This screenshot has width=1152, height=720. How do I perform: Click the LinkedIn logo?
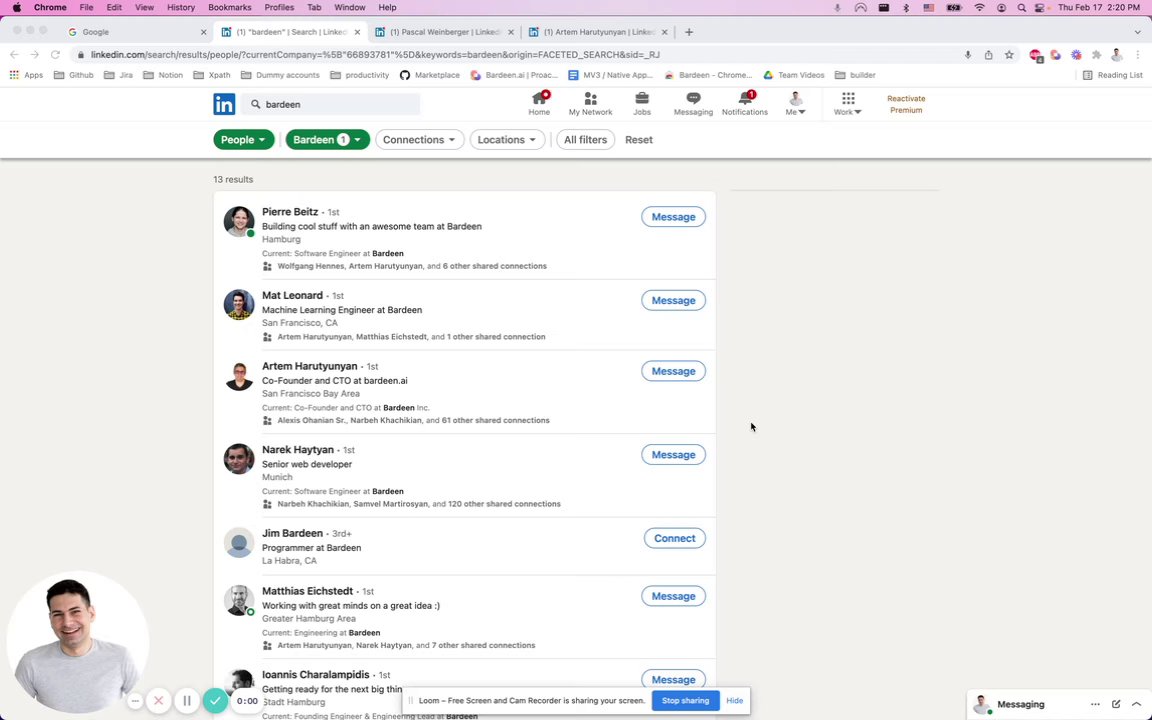click(x=224, y=104)
